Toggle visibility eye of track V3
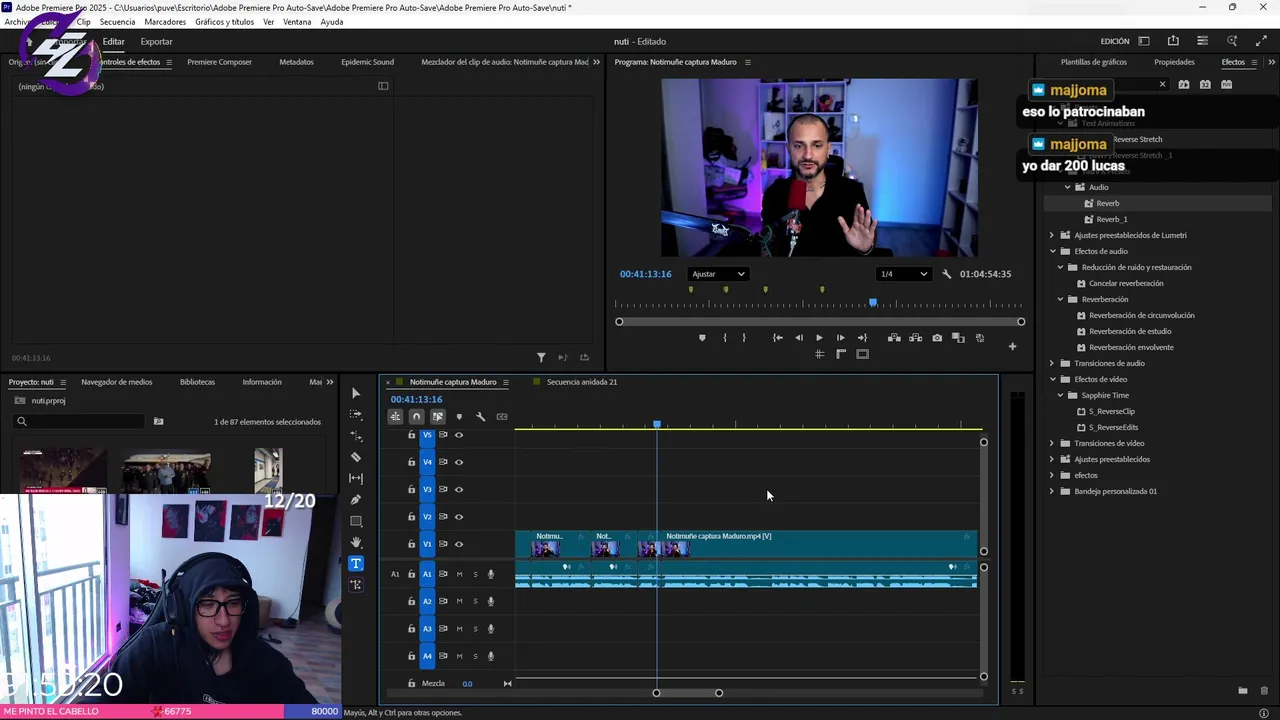This screenshot has height=720, width=1280. pyautogui.click(x=459, y=489)
